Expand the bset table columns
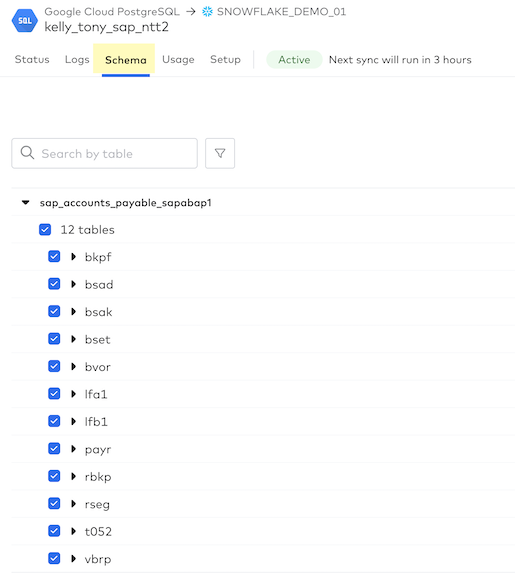Viewport: 515px width, 575px height. click(73, 339)
